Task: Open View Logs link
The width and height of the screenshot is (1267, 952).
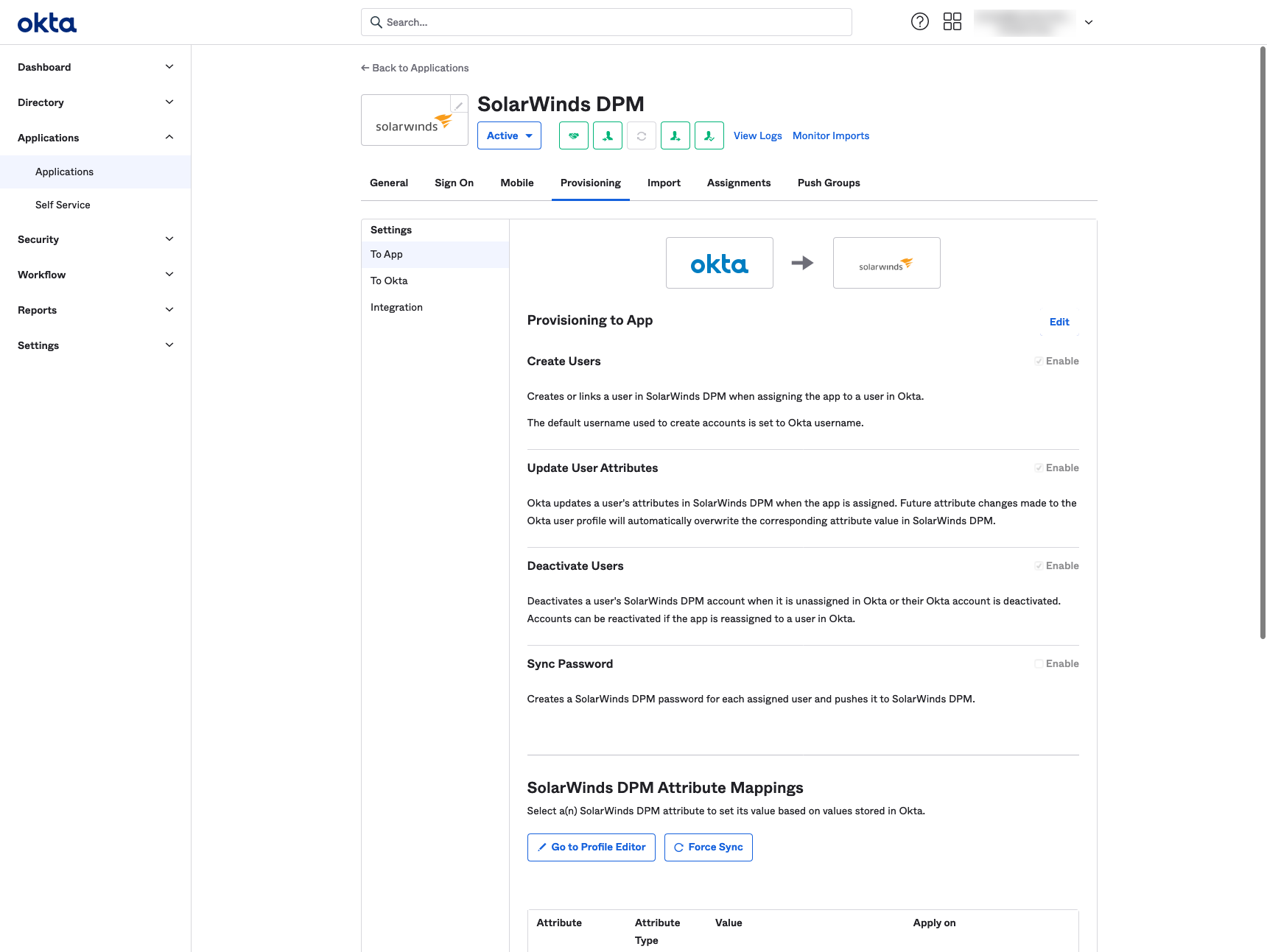Action: 757,135
